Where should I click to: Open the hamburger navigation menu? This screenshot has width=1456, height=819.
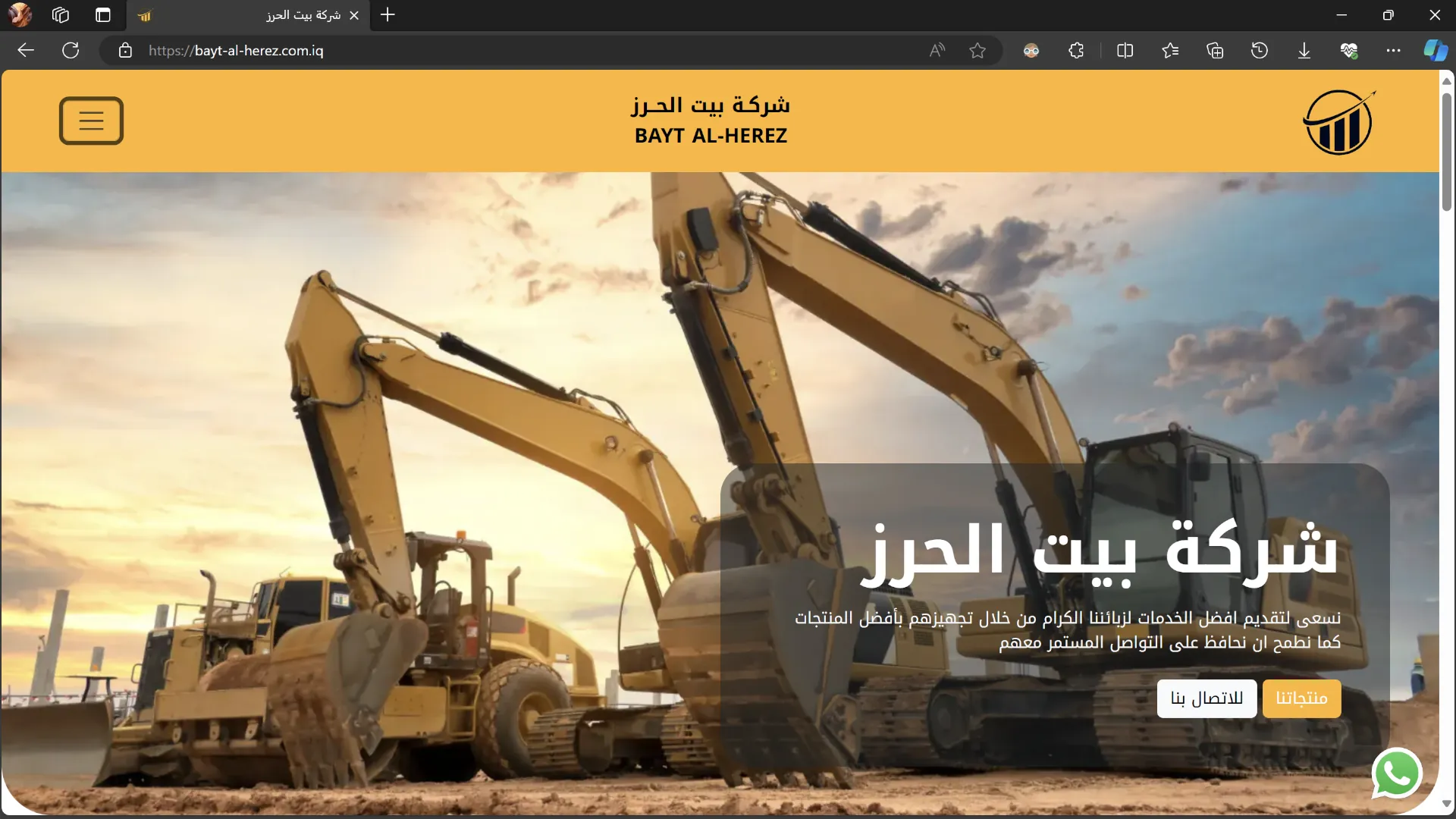point(91,121)
